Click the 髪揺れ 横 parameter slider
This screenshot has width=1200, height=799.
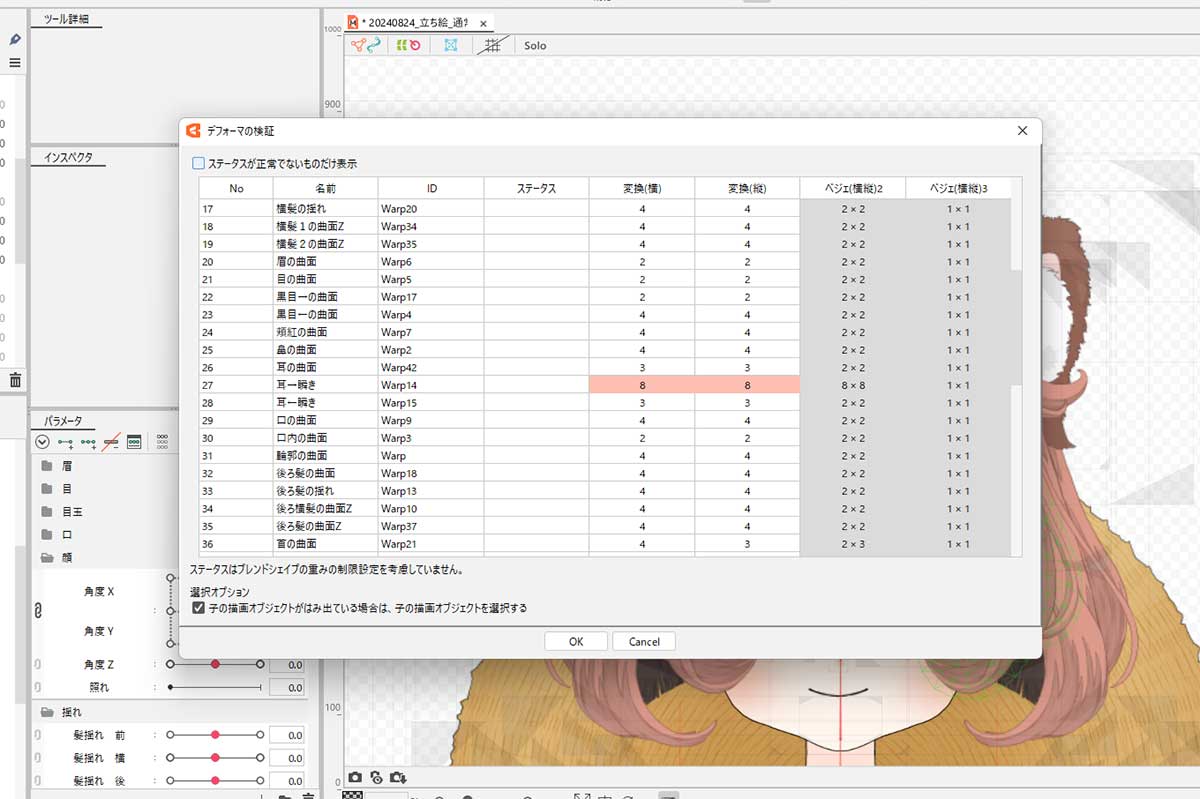pyautogui.click(x=215, y=758)
